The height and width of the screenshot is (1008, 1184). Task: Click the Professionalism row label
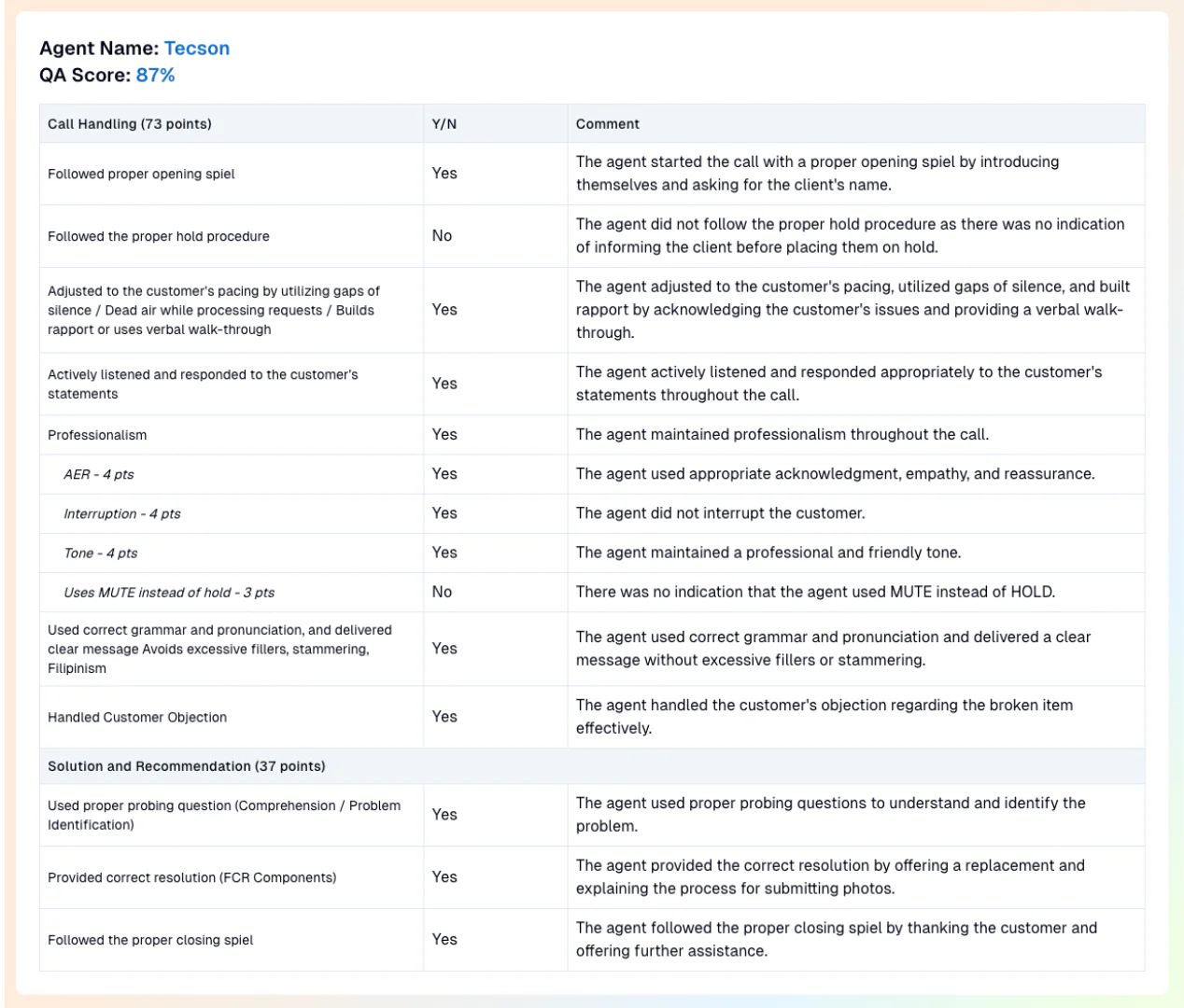[x=97, y=436]
